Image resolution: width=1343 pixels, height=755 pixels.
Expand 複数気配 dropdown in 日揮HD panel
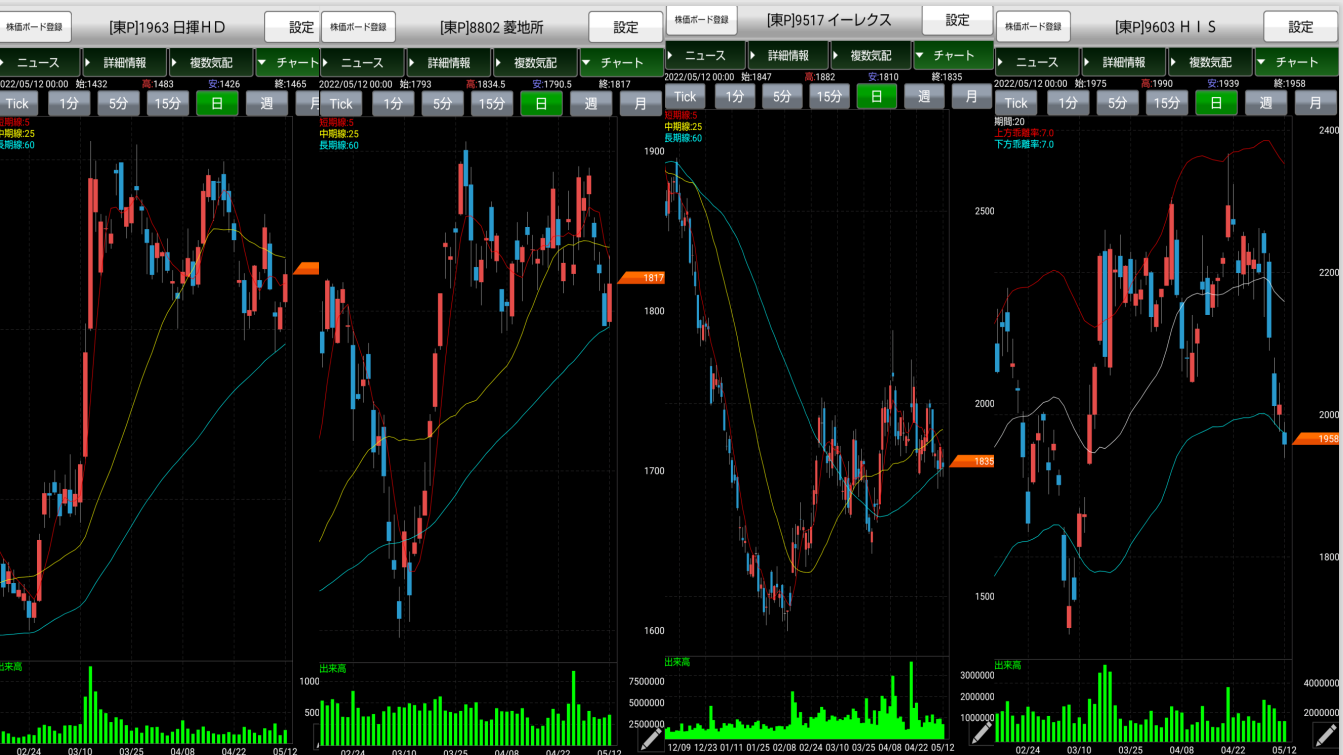point(210,62)
